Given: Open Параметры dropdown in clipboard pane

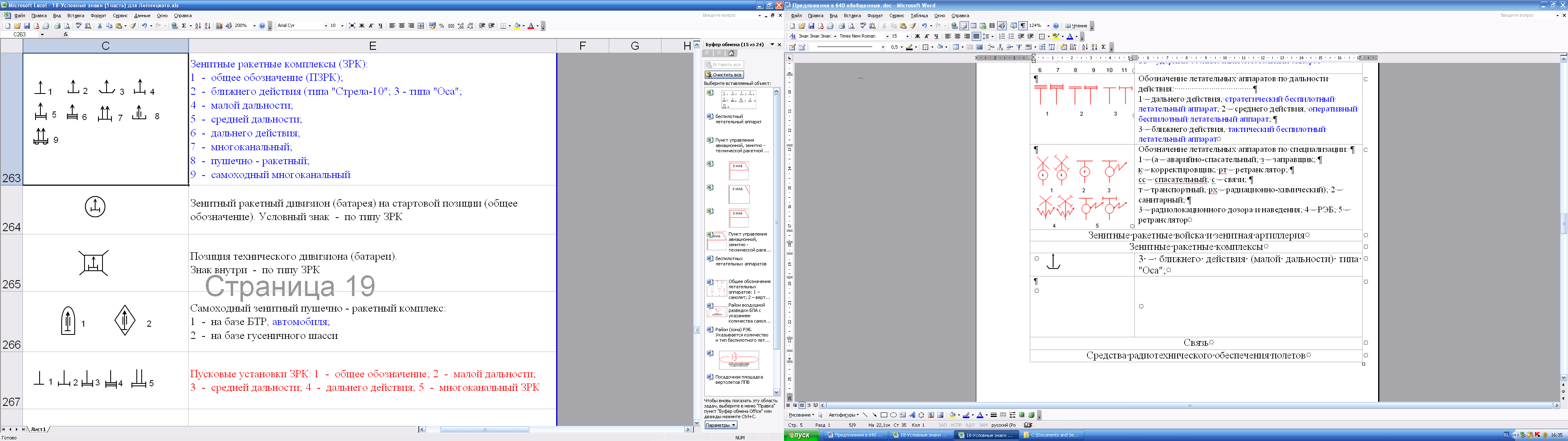Looking at the screenshot, I should coord(721,425).
